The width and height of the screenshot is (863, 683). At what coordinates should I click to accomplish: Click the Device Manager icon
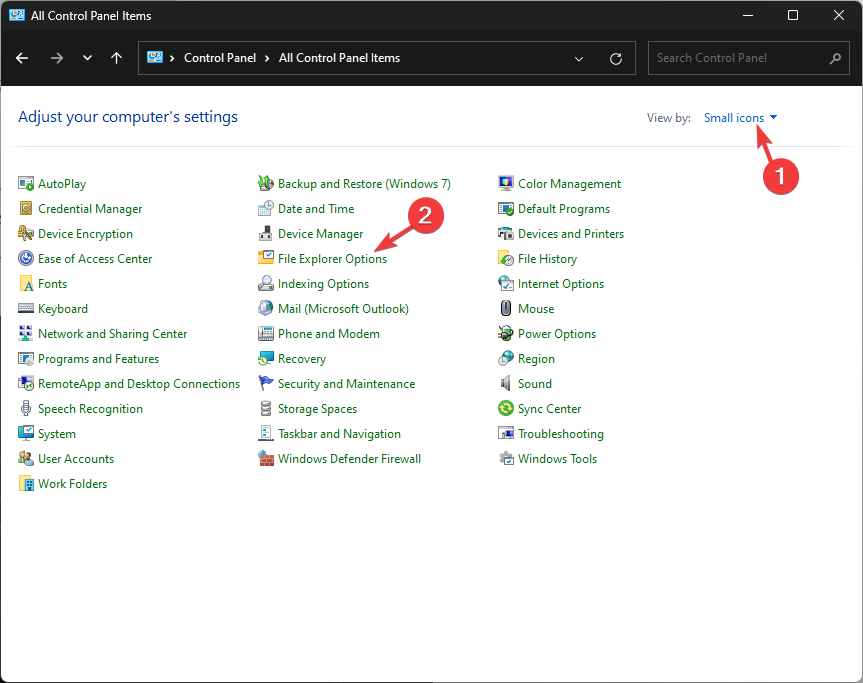pos(266,234)
